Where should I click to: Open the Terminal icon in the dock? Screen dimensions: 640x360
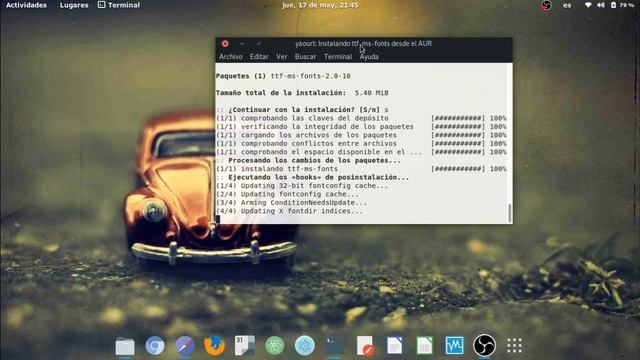(335, 346)
